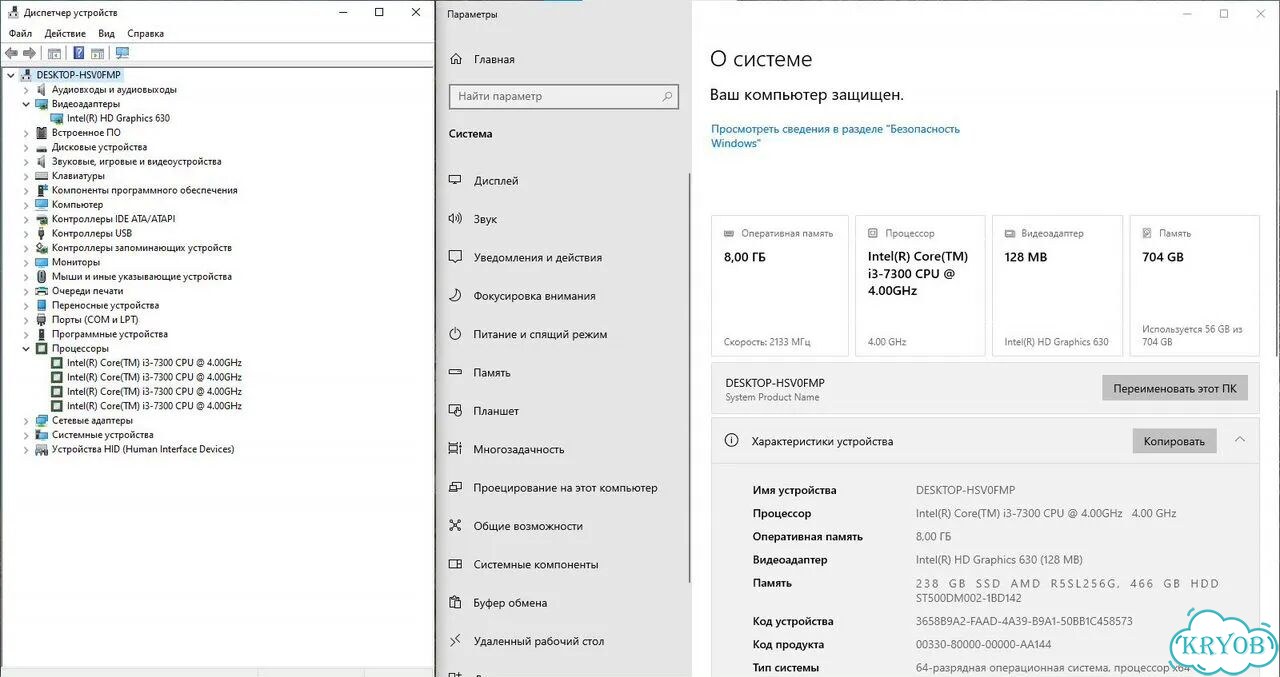This screenshot has height=677, width=1280.
Task: Expand the Встроенное ПО node
Action: 27,133
